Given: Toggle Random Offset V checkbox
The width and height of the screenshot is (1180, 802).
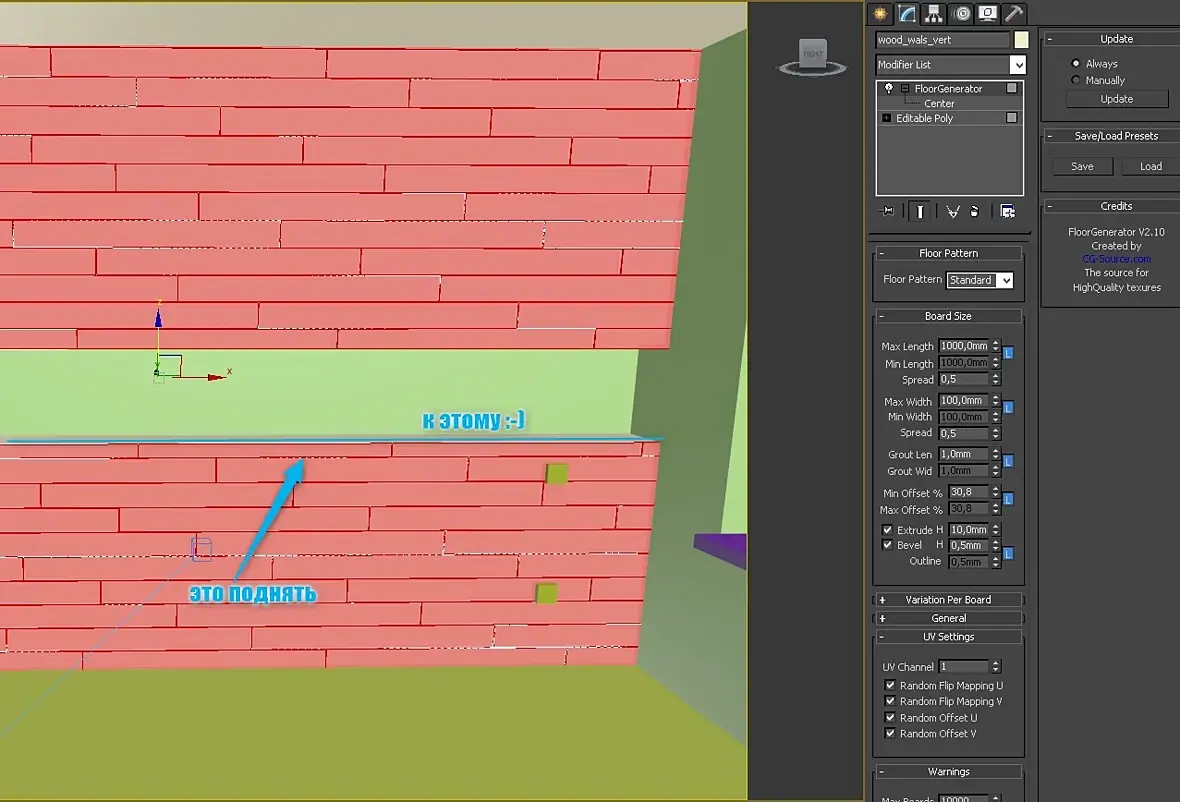Looking at the screenshot, I should [x=890, y=734].
